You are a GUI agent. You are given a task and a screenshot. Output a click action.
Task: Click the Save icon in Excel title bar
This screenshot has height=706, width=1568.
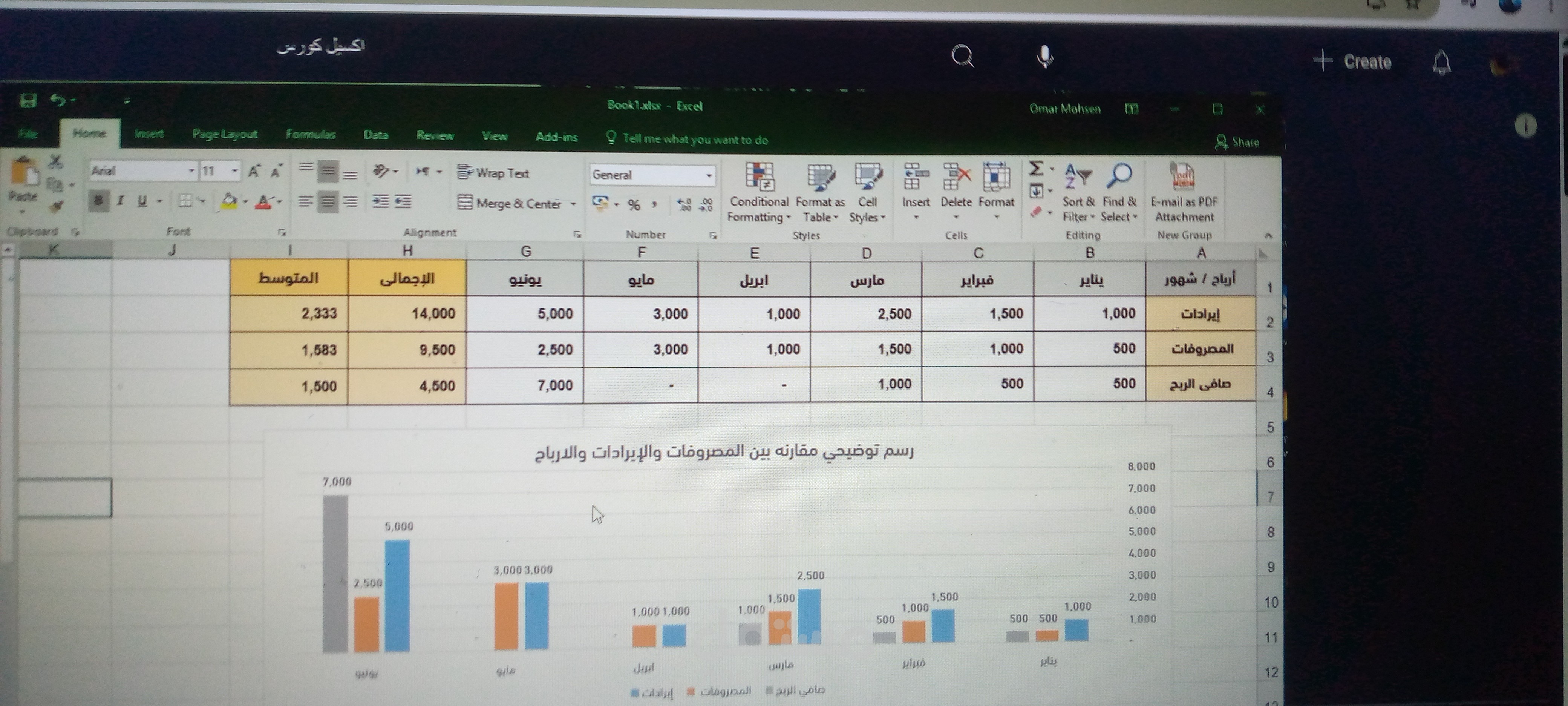[x=28, y=101]
